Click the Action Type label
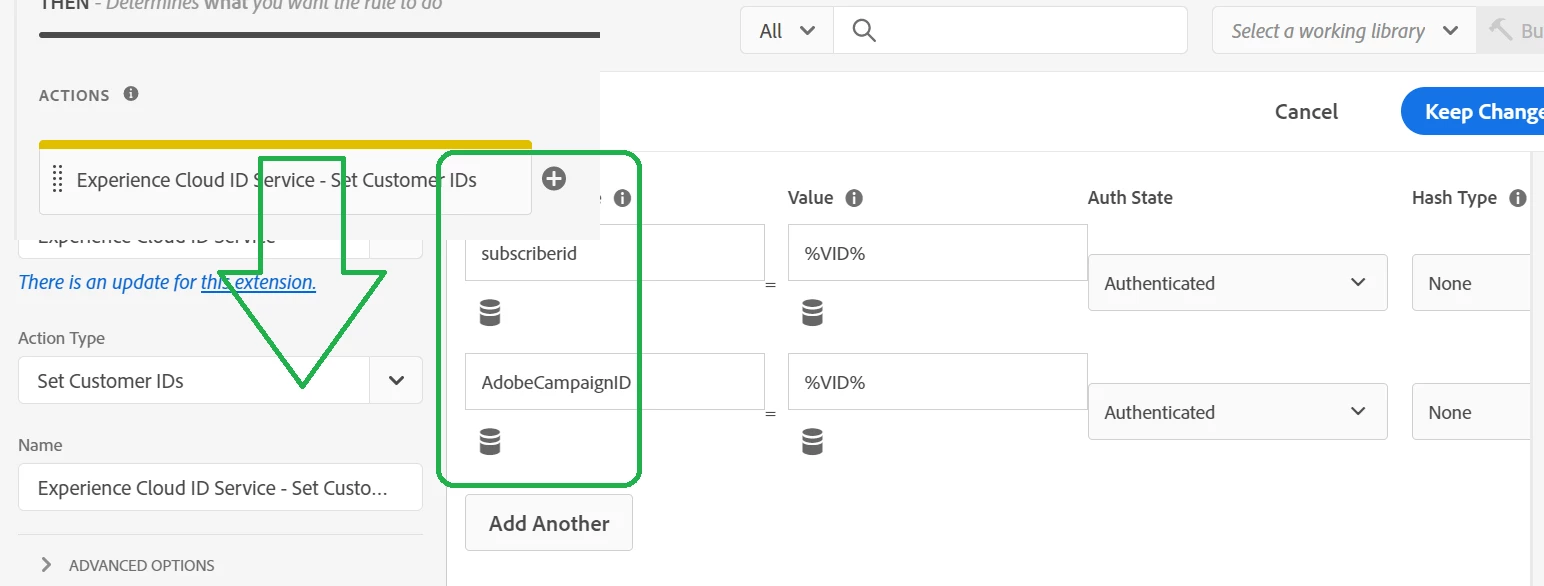The height and width of the screenshot is (586, 1544). 61,338
